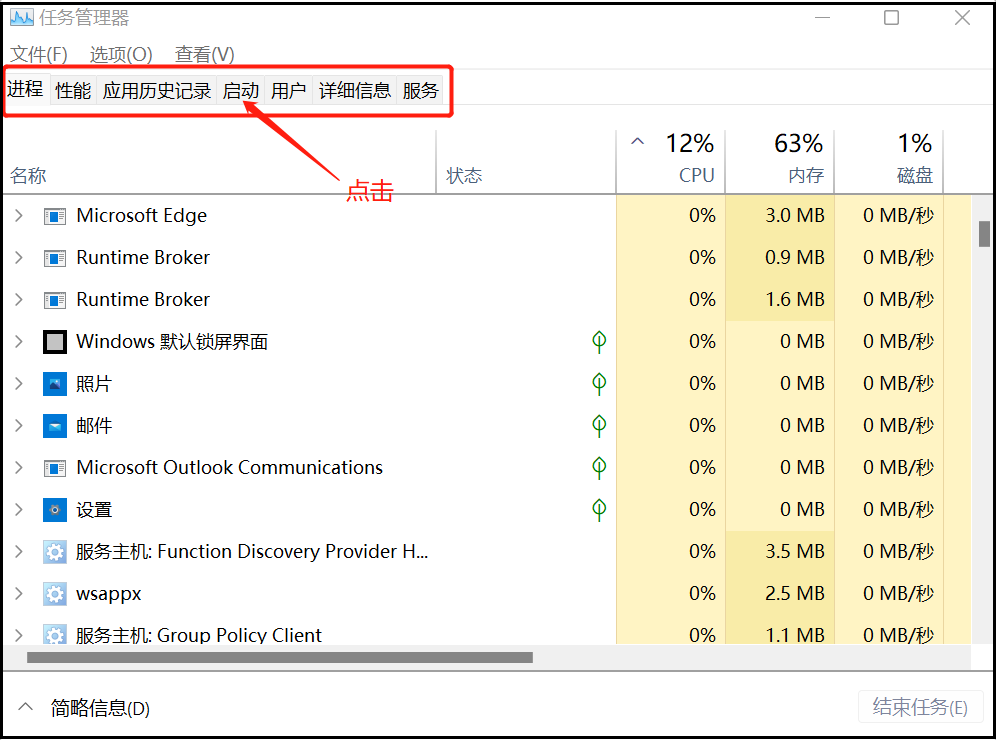Sort by the 内存 column header
996x740 pixels.
[x=806, y=175]
